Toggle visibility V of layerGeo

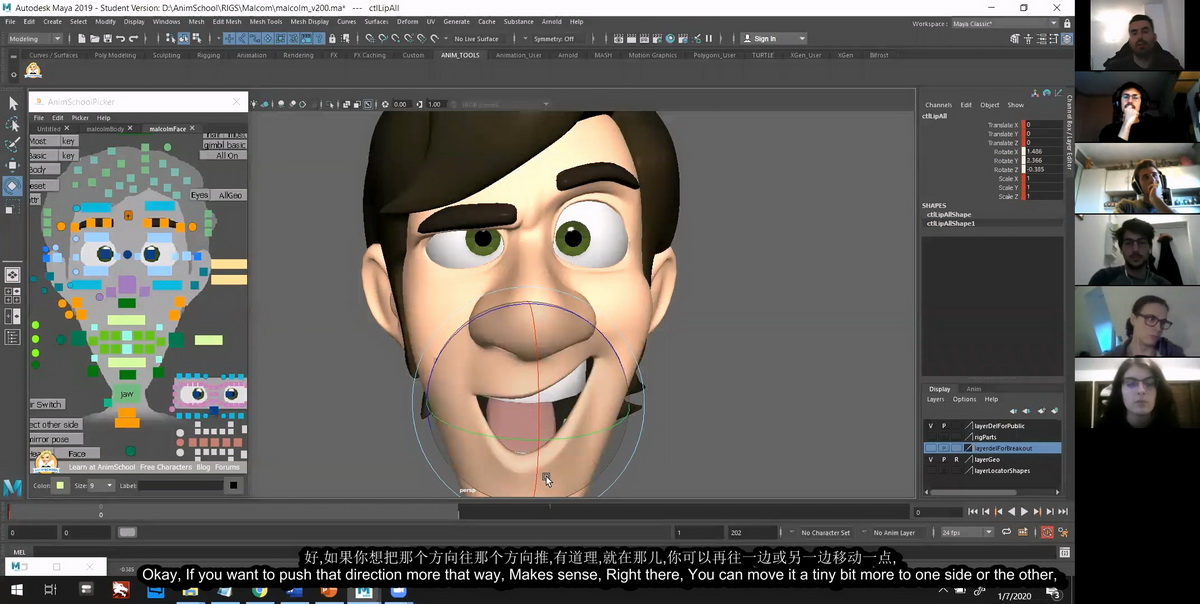pos(931,459)
